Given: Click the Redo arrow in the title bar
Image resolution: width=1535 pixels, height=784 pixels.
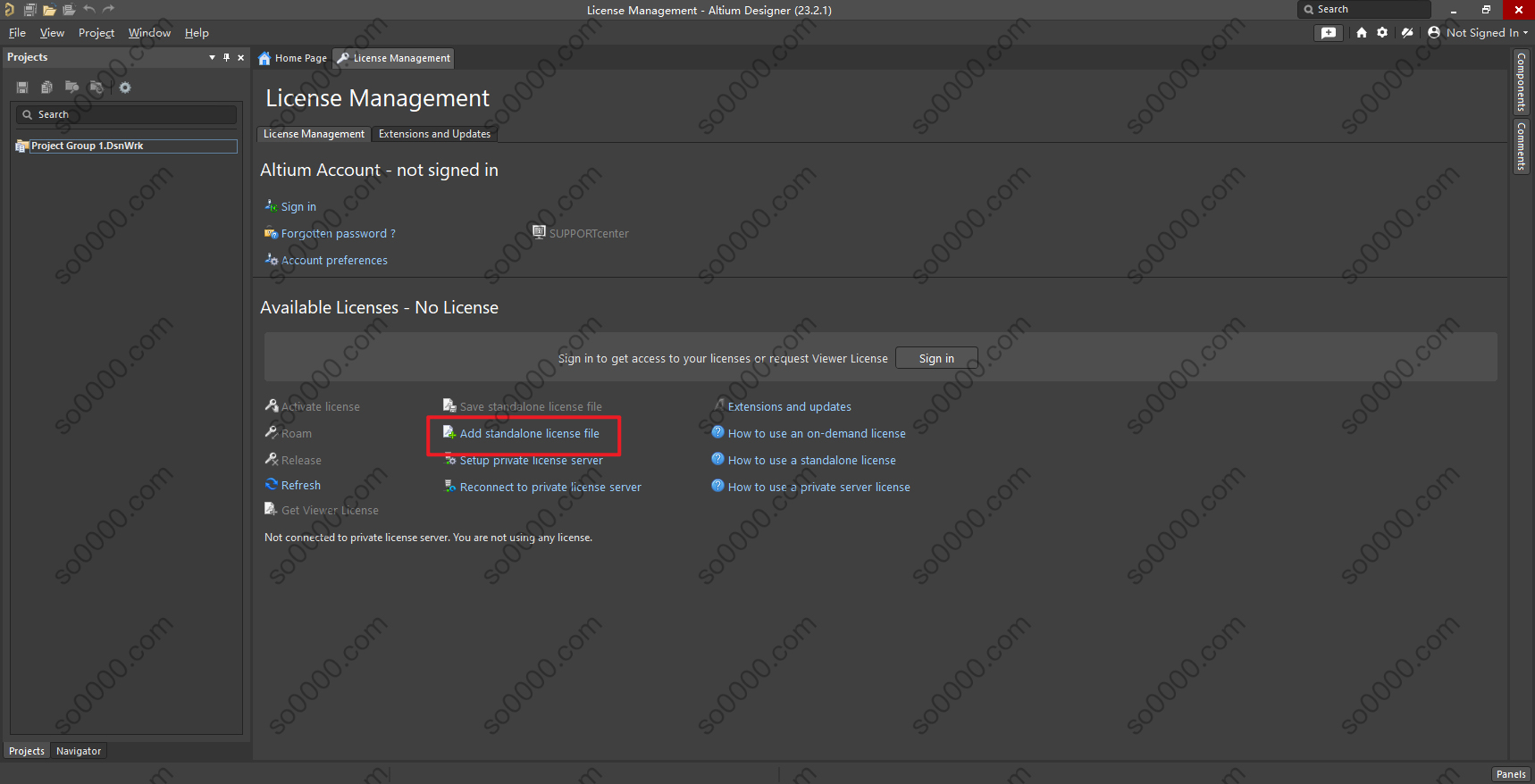Looking at the screenshot, I should pyautogui.click(x=109, y=10).
